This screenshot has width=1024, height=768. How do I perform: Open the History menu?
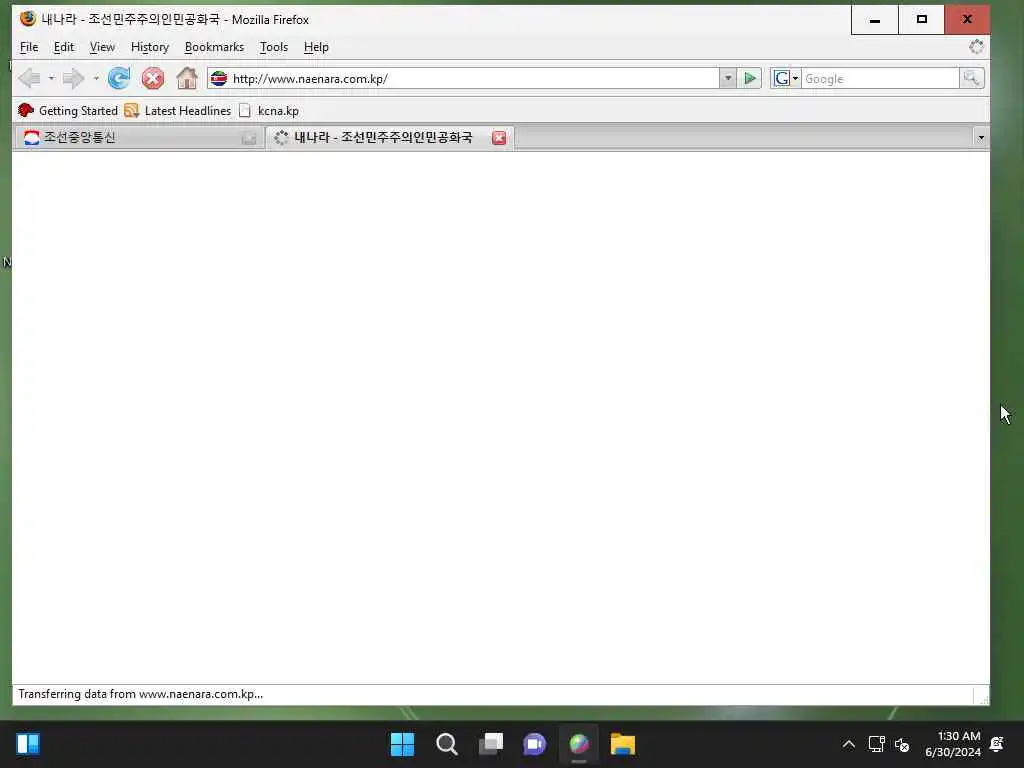(x=150, y=47)
